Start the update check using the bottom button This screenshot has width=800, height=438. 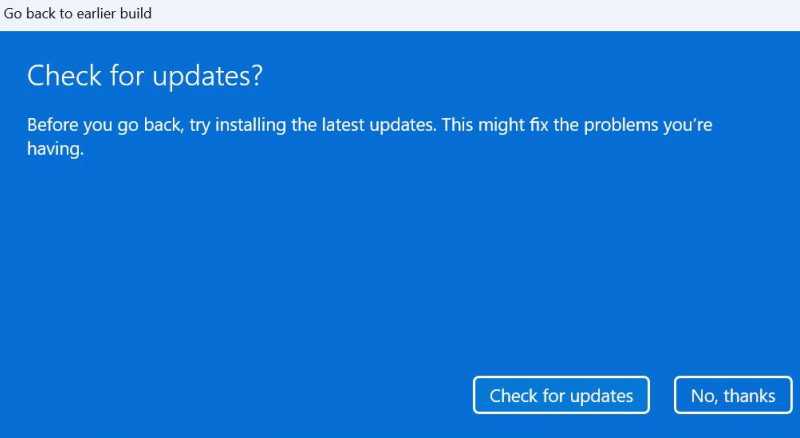[x=561, y=395]
